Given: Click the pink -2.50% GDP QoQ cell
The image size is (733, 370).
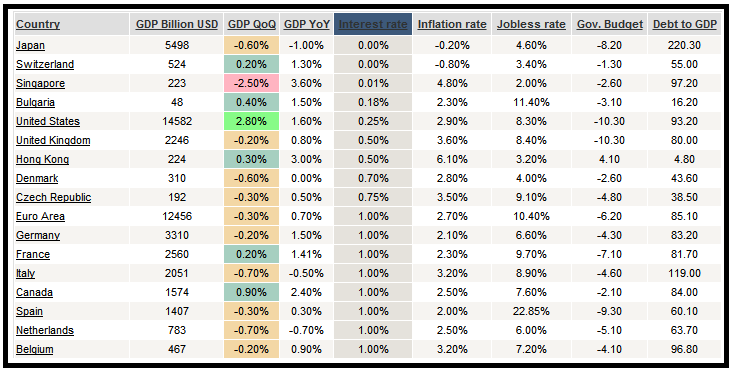Looking at the screenshot, I should (252, 84).
